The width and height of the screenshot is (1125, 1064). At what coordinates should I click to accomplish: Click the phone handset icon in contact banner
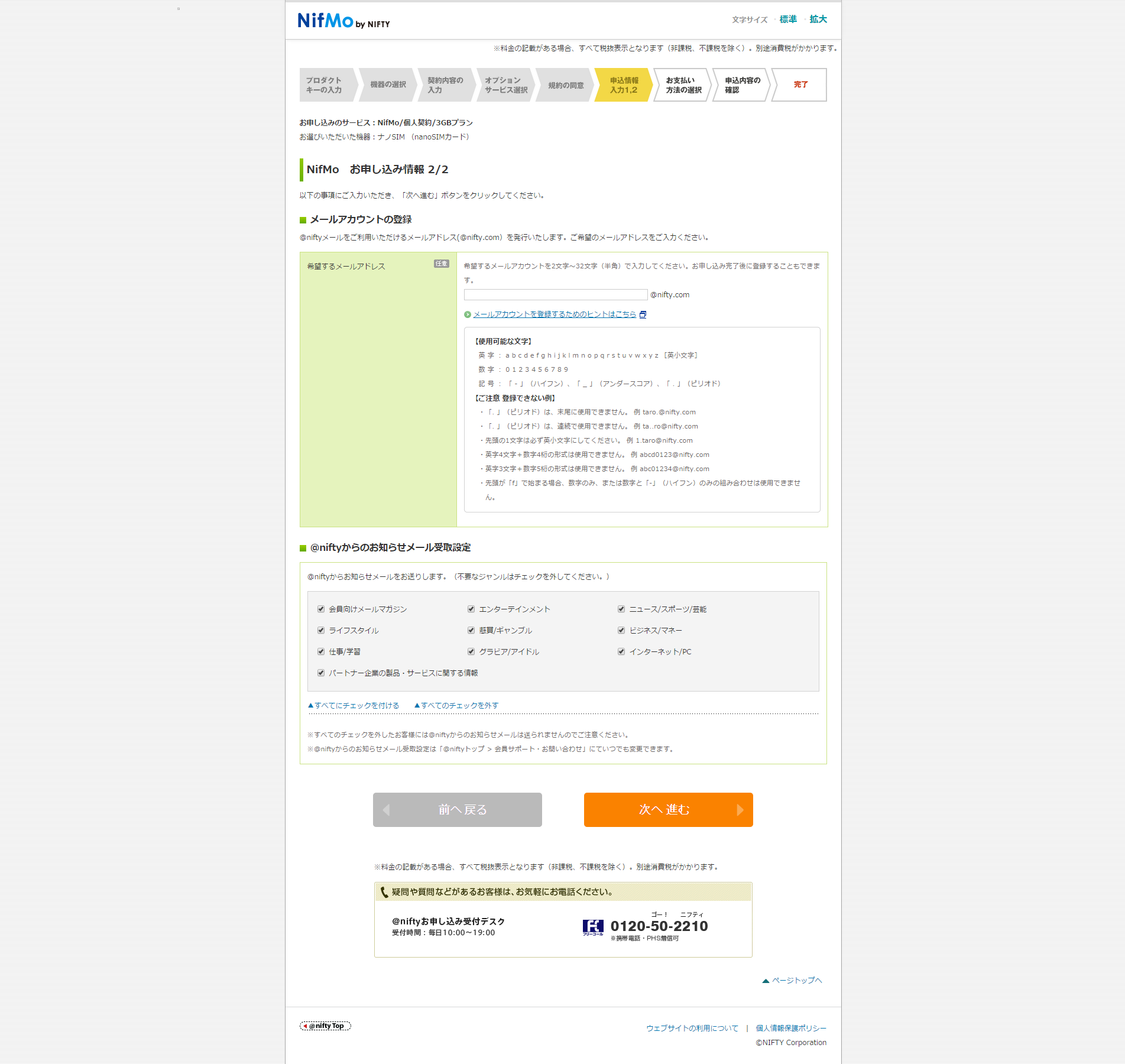[x=384, y=892]
